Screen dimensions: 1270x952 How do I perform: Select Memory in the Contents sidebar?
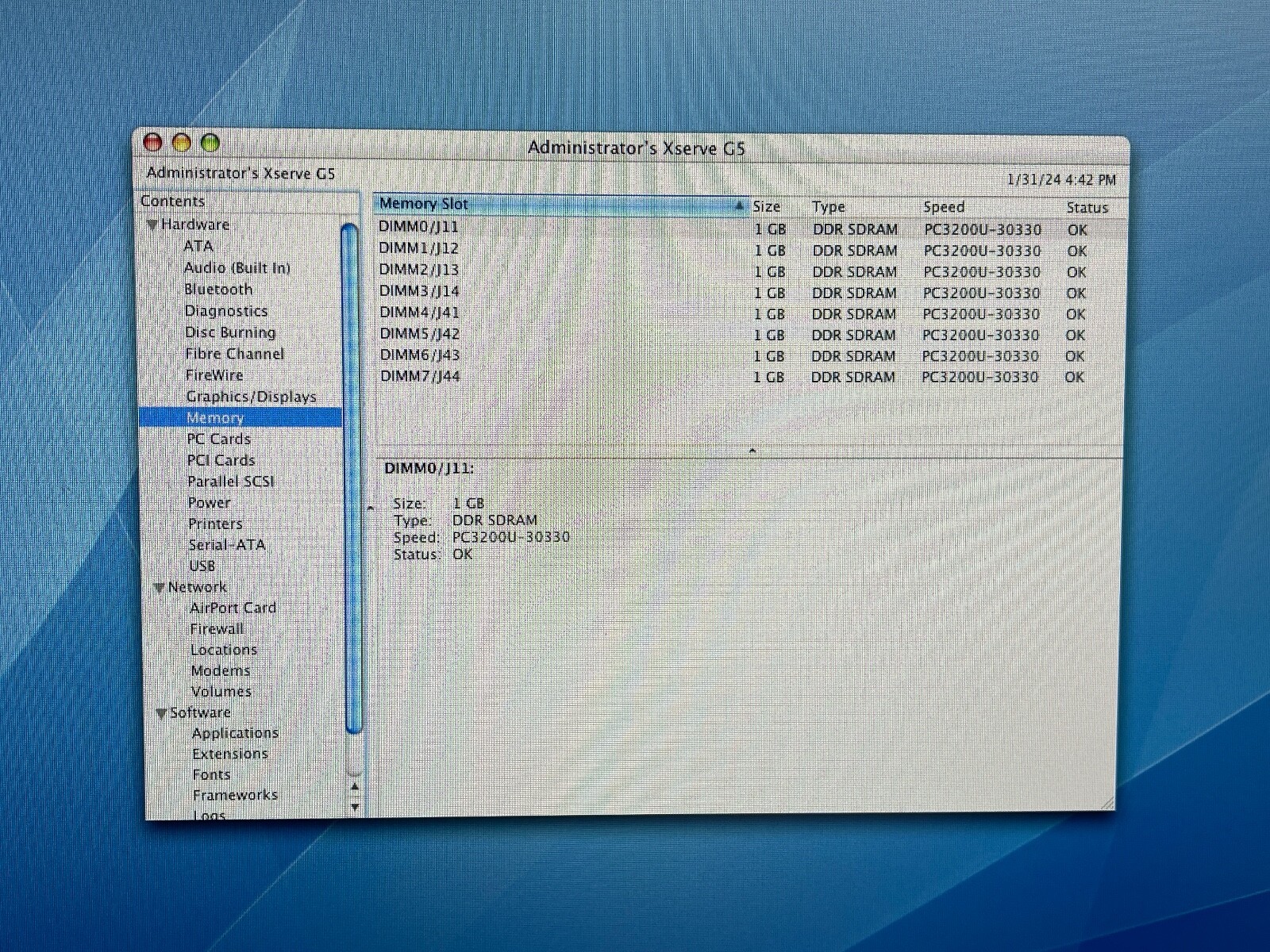216,417
